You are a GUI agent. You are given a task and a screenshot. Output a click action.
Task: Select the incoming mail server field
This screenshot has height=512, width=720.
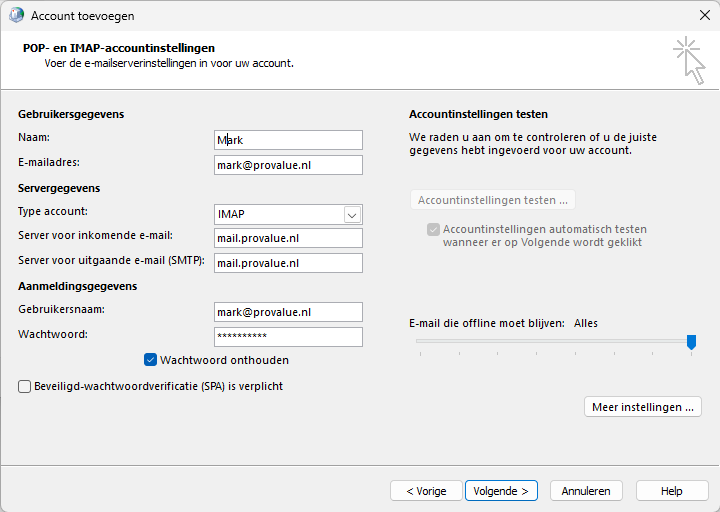click(288, 238)
